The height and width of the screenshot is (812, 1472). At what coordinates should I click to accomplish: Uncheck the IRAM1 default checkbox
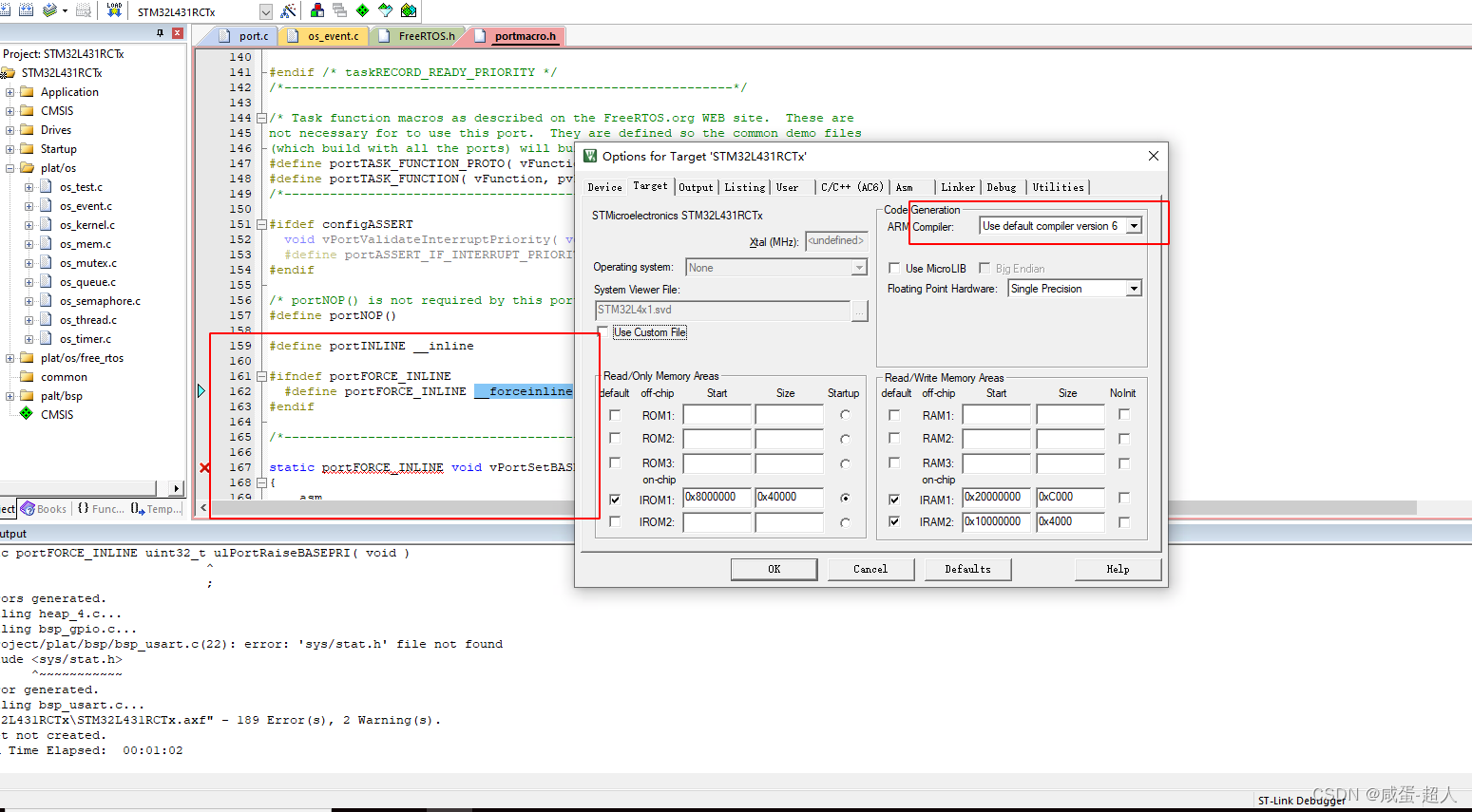(894, 499)
